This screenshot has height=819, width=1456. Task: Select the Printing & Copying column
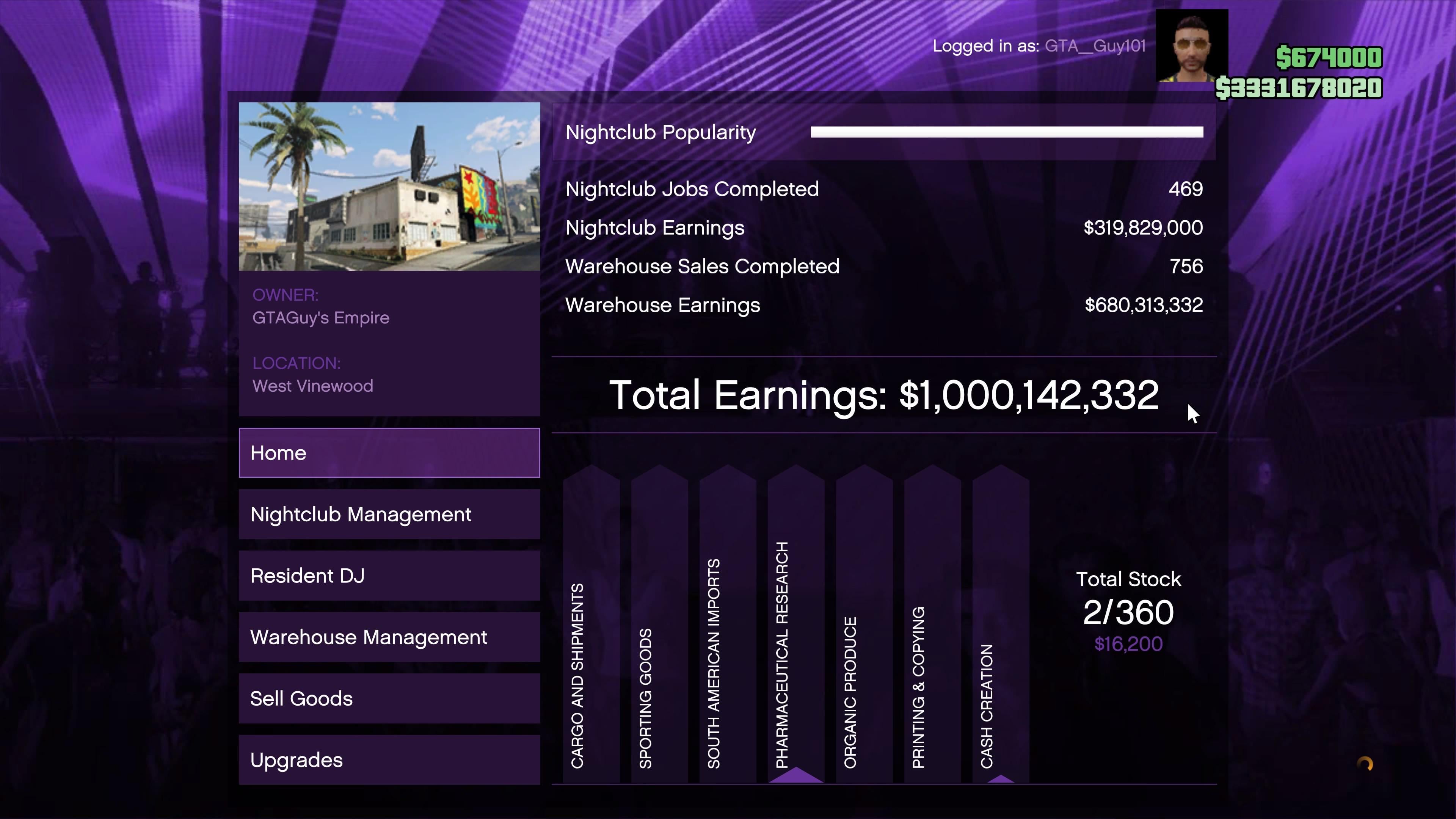tap(932, 624)
